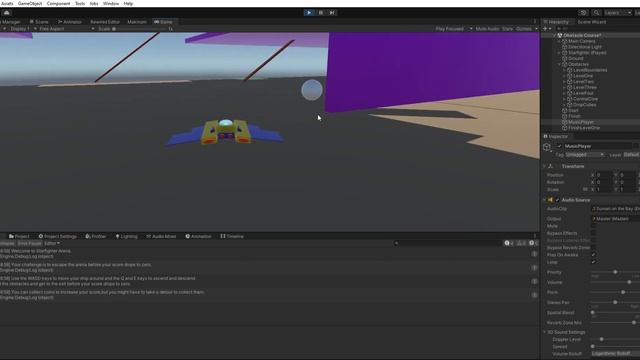This screenshot has width=640, height=360.
Task: Collapse the 3D Sound Settings section
Action: (x=544, y=332)
